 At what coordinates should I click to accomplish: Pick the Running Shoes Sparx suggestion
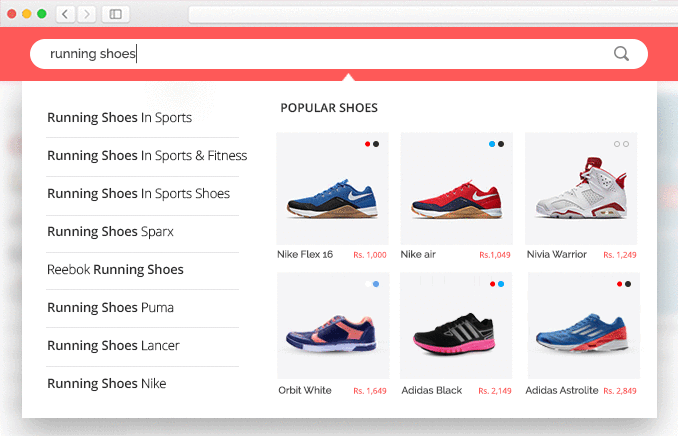[x=110, y=232]
